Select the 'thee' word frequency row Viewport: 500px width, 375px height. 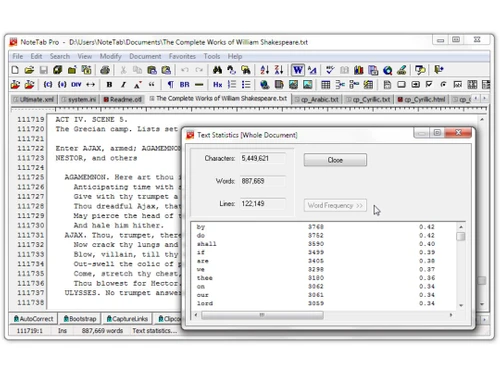click(x=323, y=278)
